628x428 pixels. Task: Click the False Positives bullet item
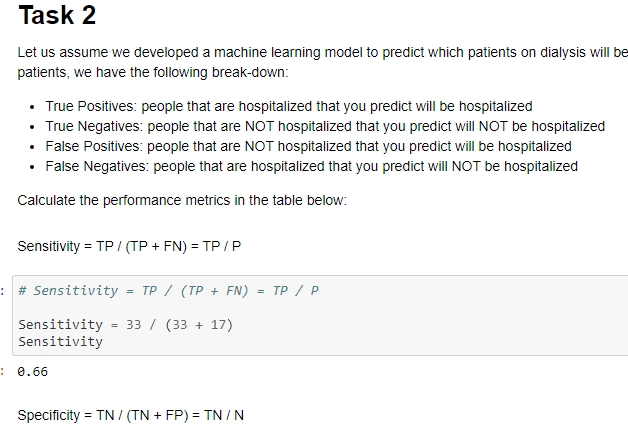click(308, 147)
